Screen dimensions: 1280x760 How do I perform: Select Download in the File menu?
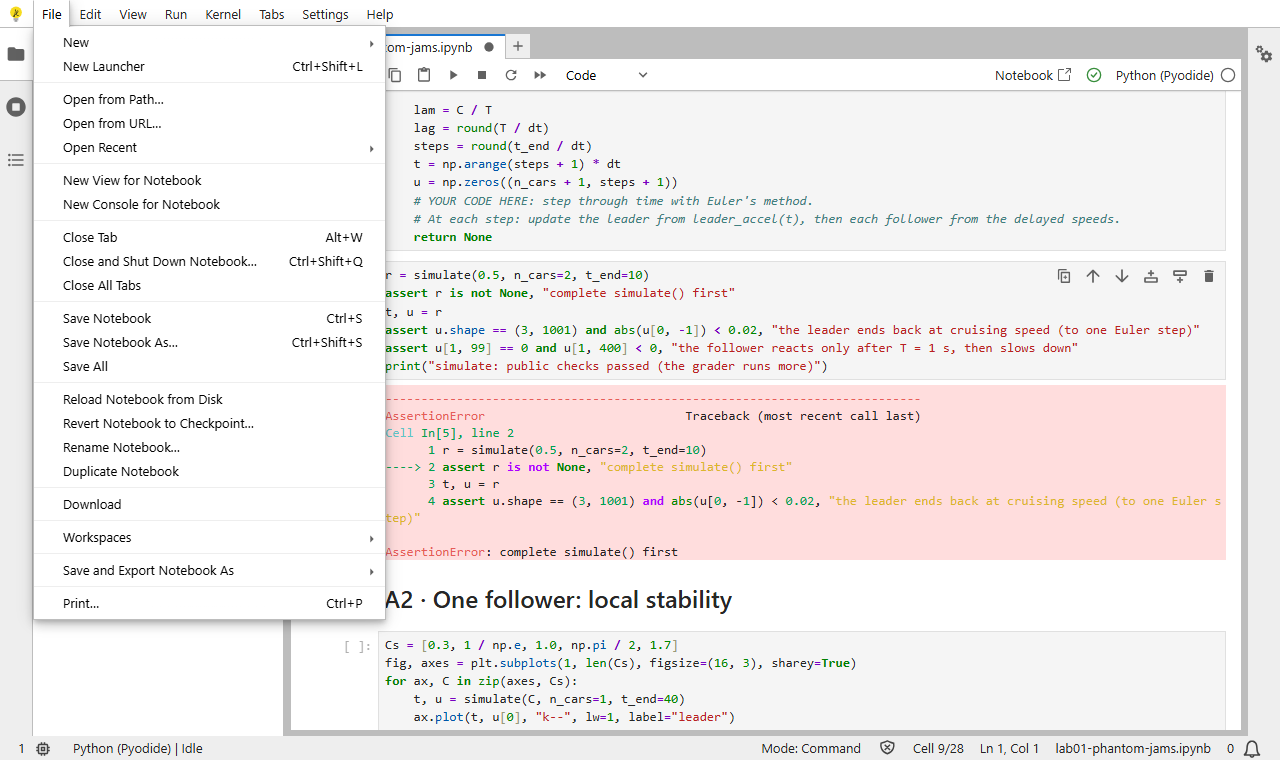209,504
